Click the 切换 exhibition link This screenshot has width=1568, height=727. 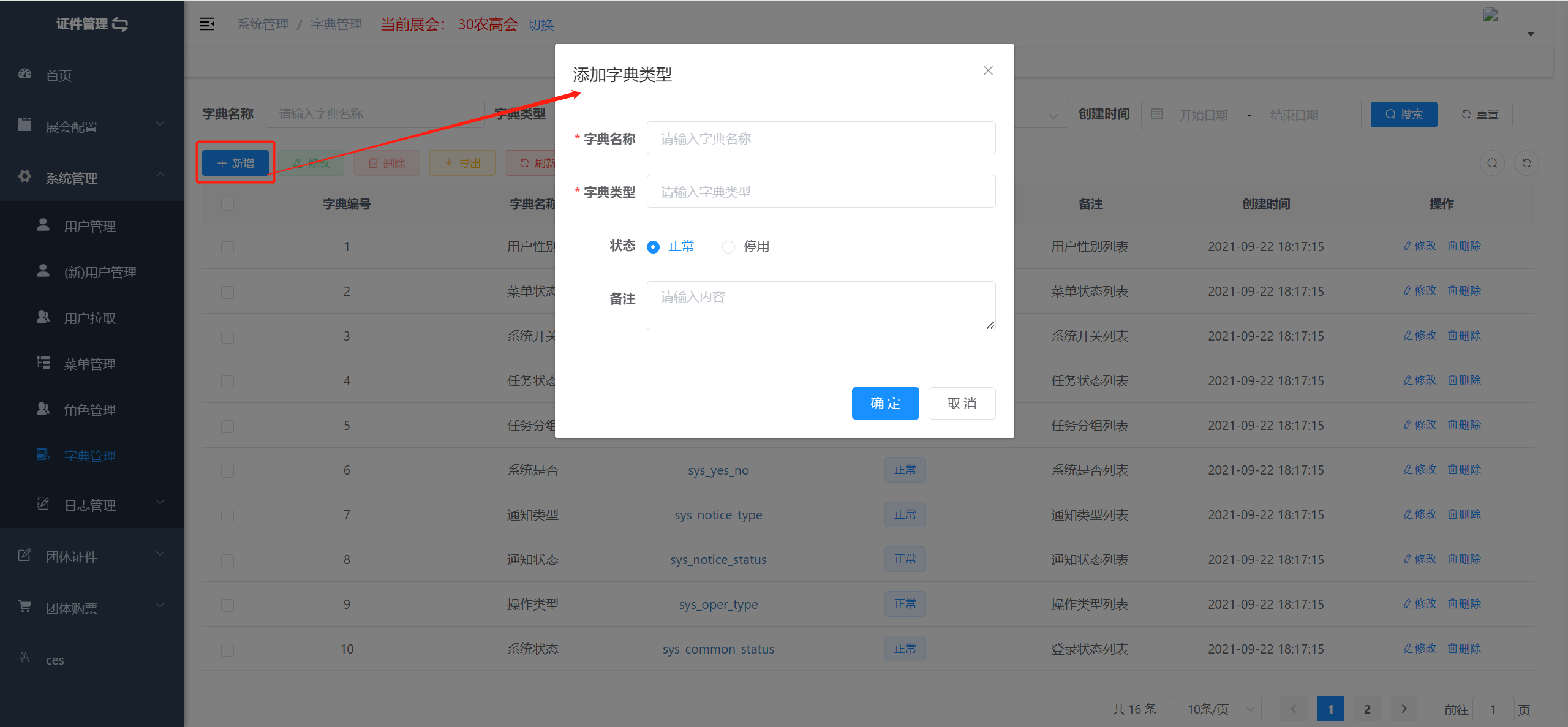coord(541,24)
